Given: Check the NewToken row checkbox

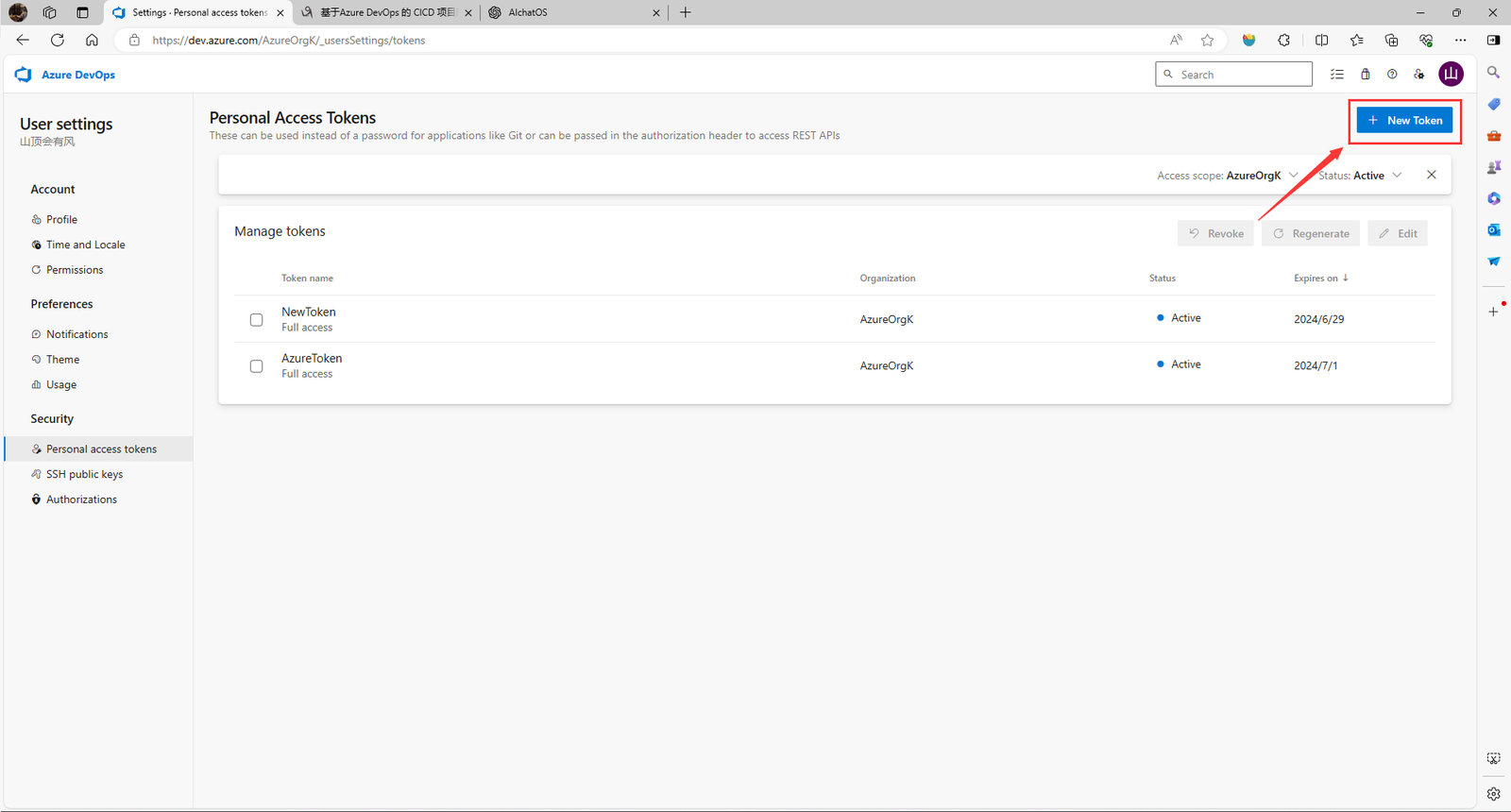Looking at the screenshot, I should (256, 319).
